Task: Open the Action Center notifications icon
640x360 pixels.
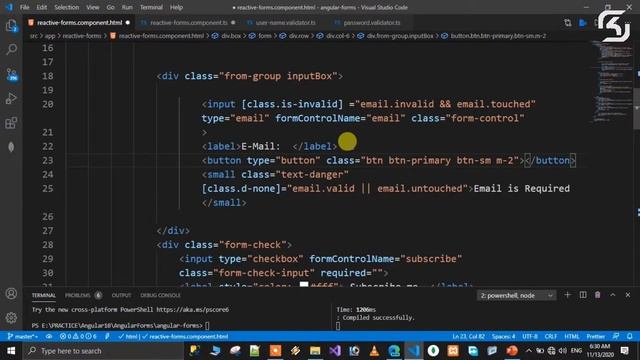Action: [624, 351]
